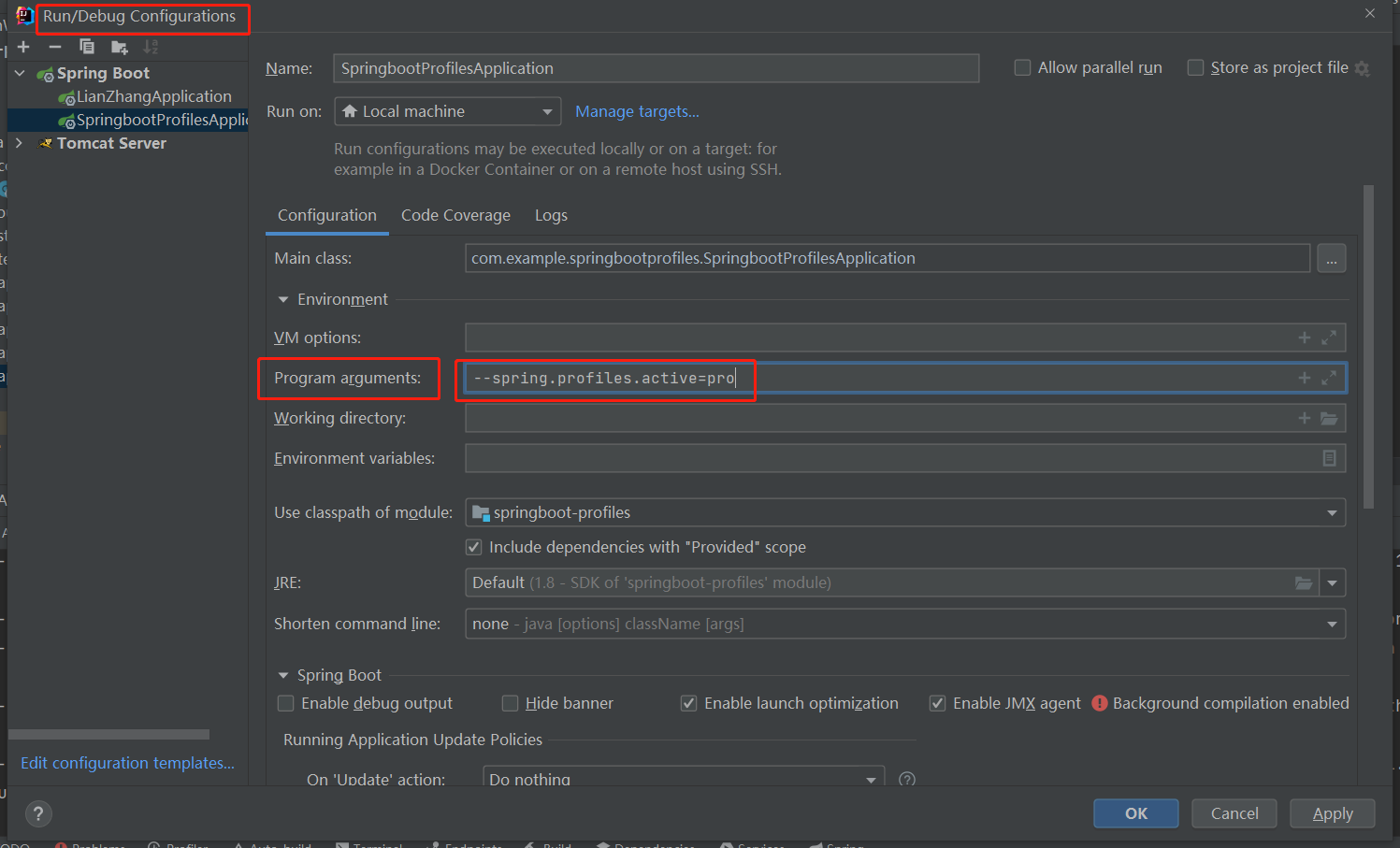Browse for Main class with ellipsis button

[x=1332, y=259]
